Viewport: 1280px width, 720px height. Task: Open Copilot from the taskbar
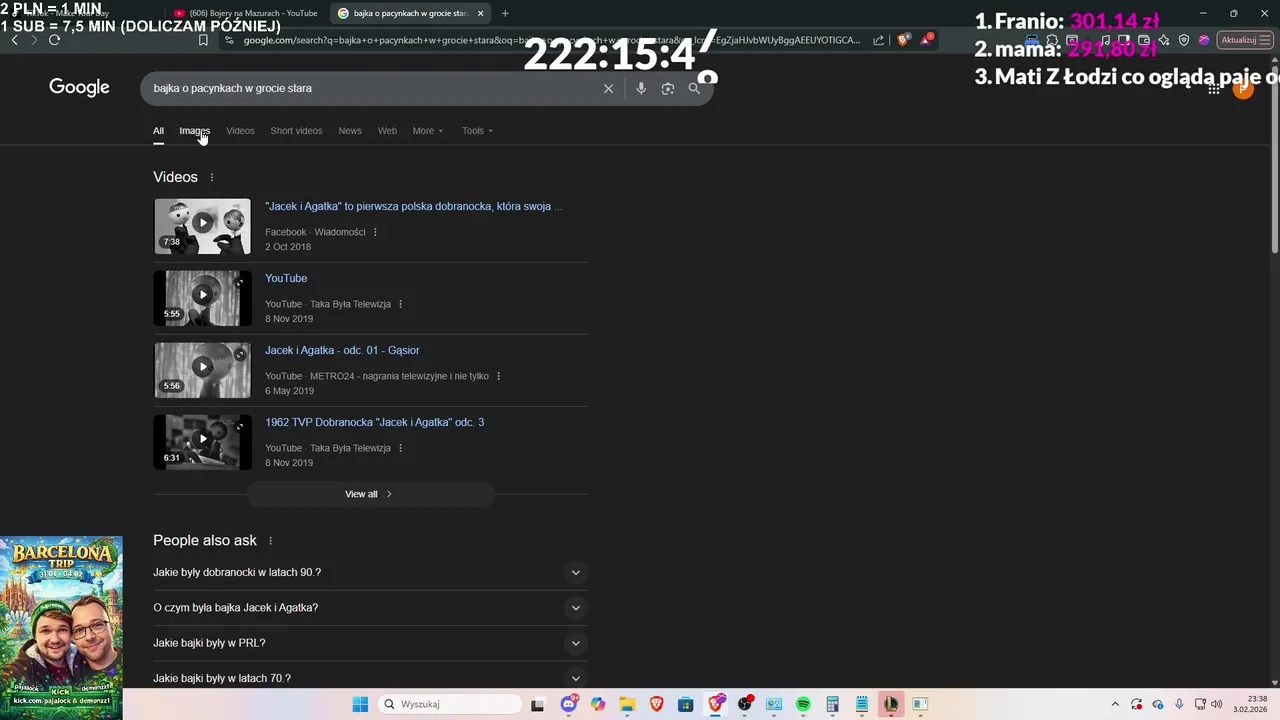598,704
